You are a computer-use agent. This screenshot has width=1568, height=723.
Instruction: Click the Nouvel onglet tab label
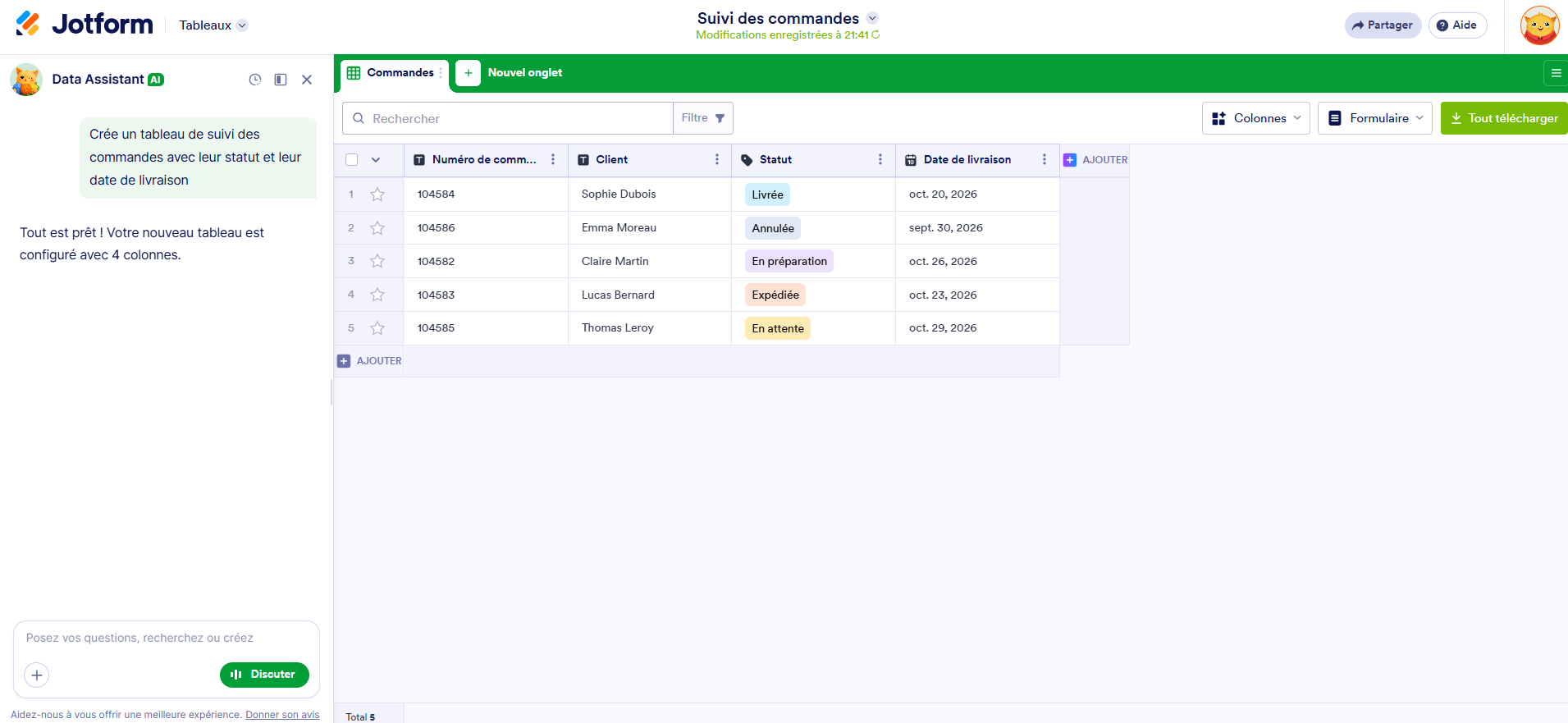coord(525,73)
